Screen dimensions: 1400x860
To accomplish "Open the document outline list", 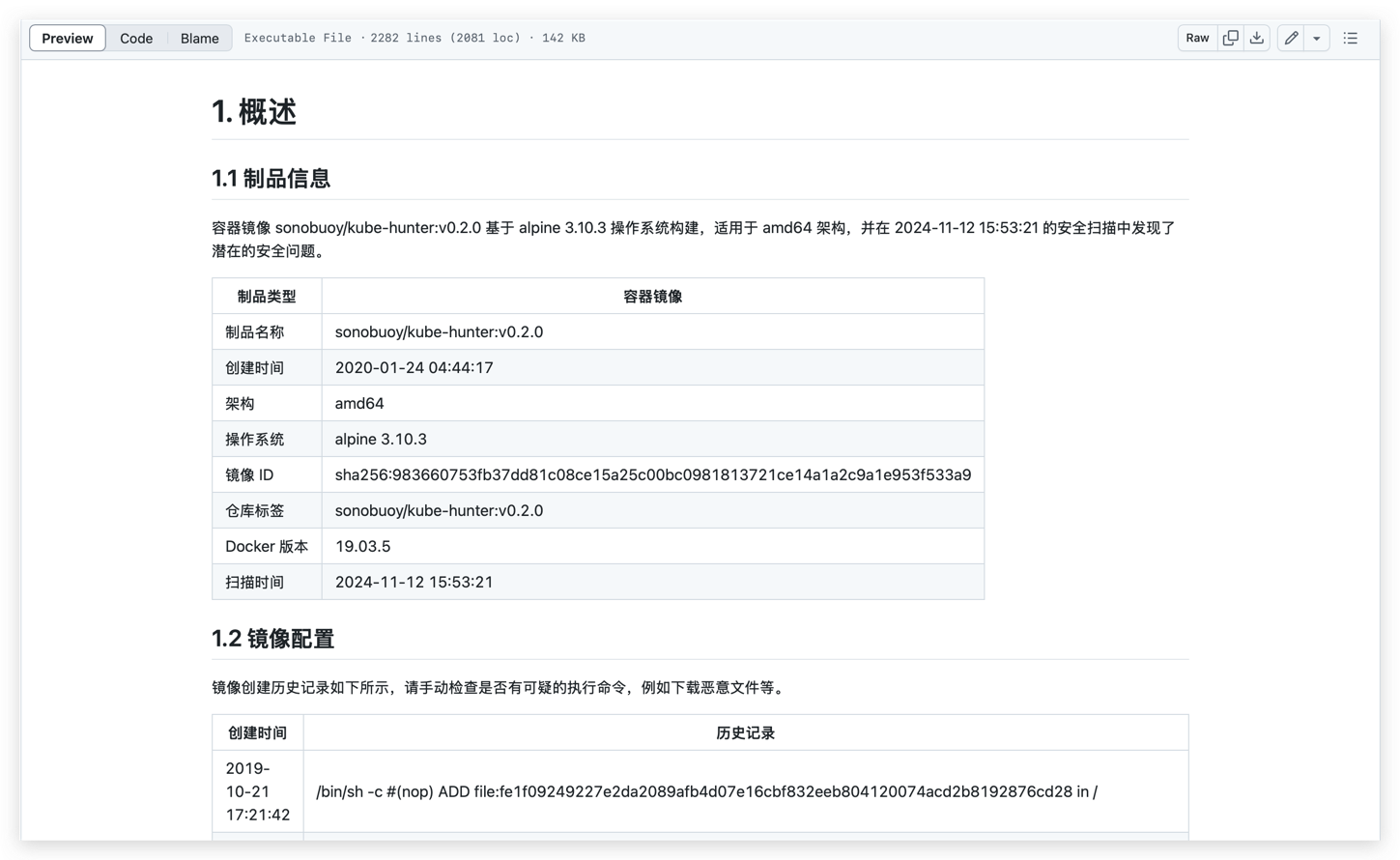I will [1350, 39].
